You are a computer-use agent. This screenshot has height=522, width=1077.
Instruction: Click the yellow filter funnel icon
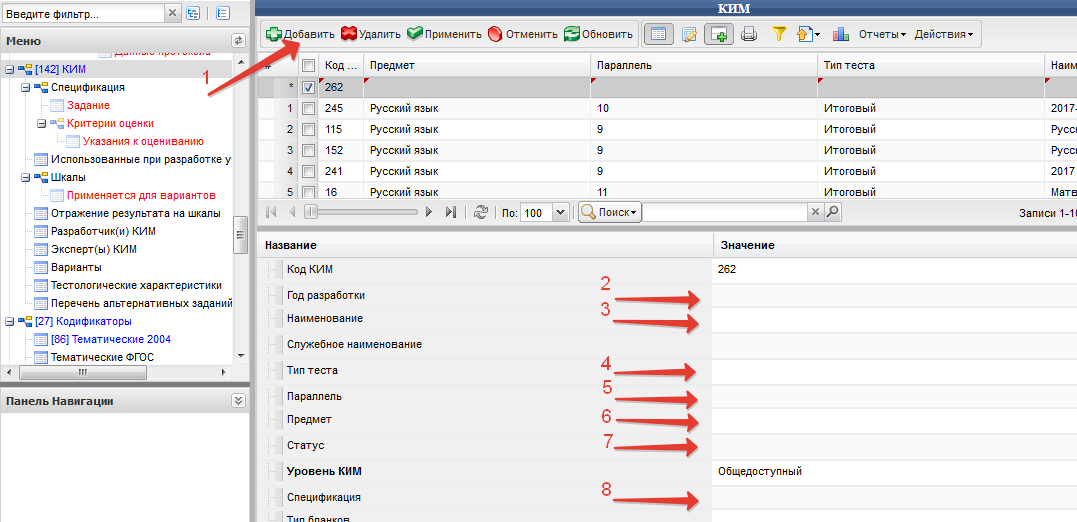point(778,34)
